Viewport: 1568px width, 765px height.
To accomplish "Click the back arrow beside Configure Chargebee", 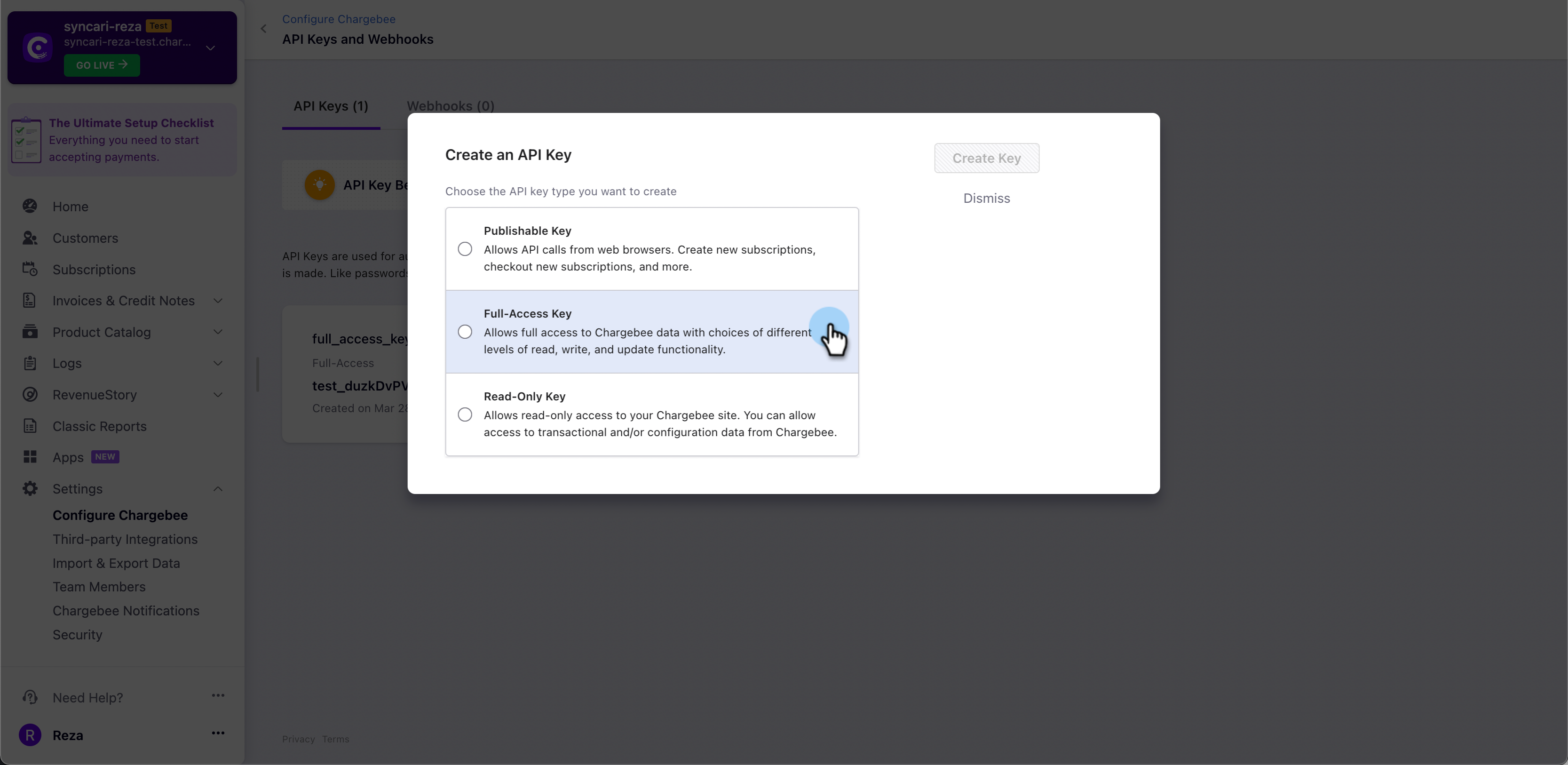I will coord(263,29).
